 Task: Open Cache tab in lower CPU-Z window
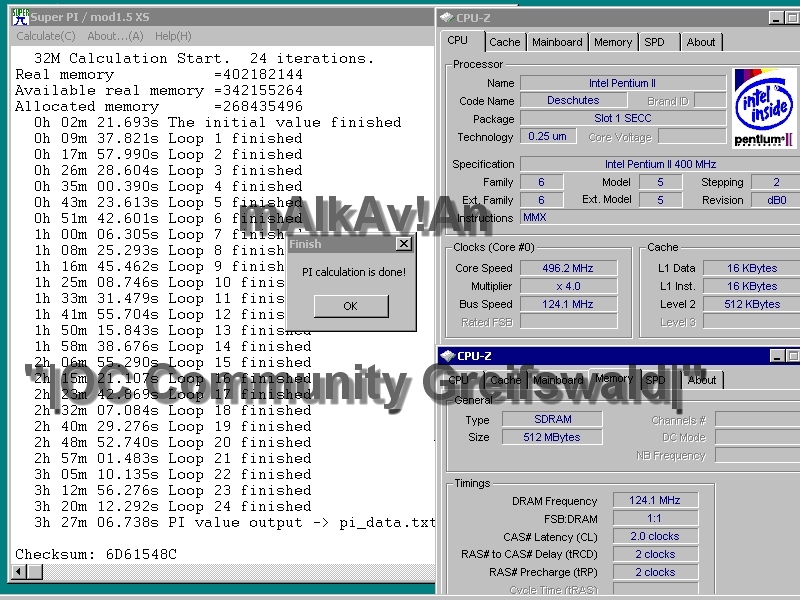click(506, 380)
